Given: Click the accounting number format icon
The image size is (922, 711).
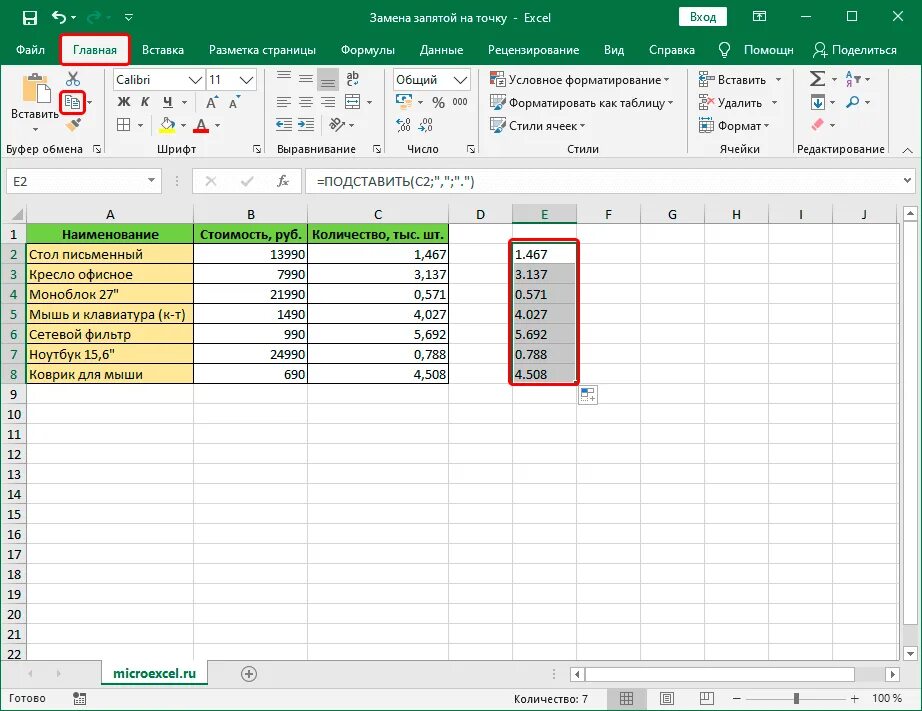Looking at the screenshot, I should tap(404, 102).
